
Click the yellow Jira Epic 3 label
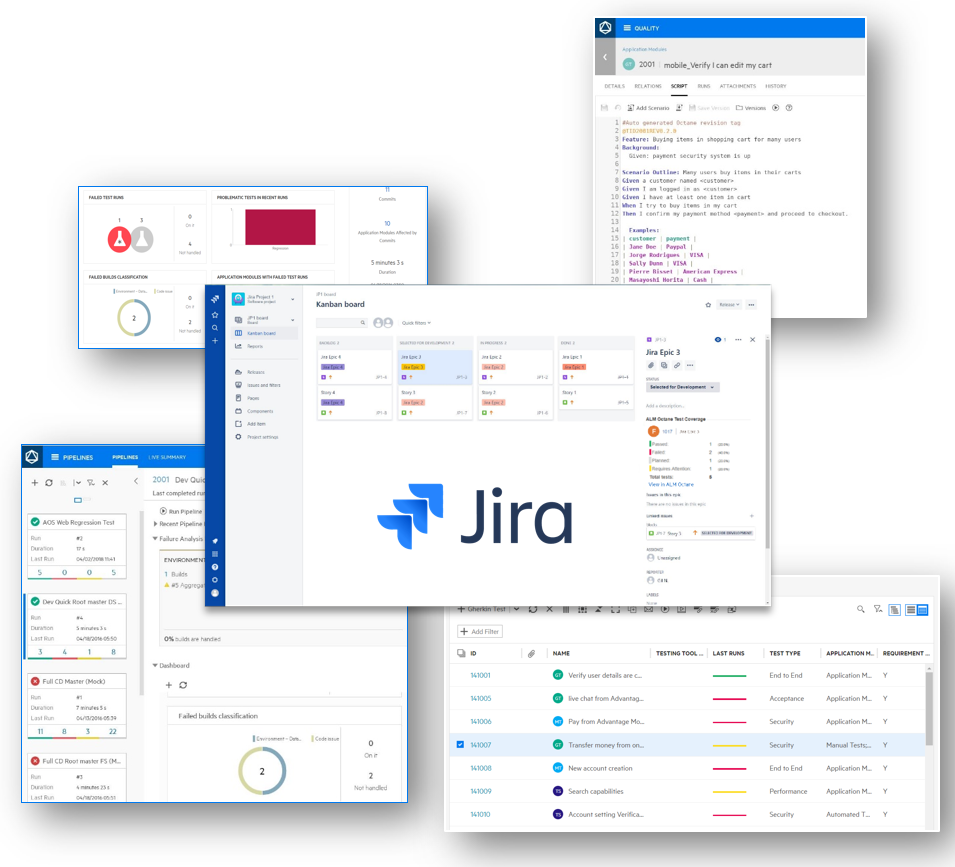click(412, 367)
